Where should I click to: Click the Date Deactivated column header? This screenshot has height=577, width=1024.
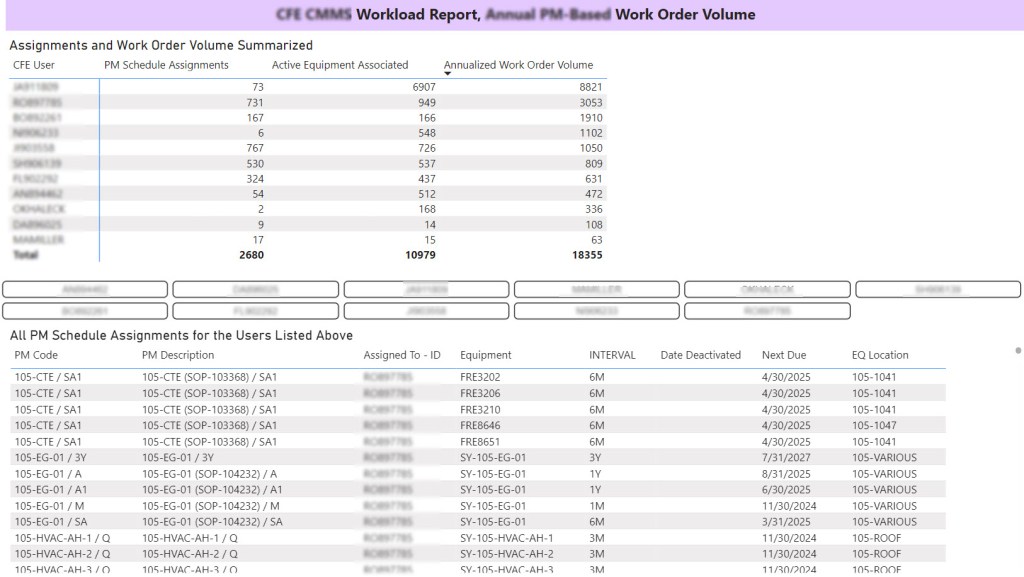click(700, 355)
